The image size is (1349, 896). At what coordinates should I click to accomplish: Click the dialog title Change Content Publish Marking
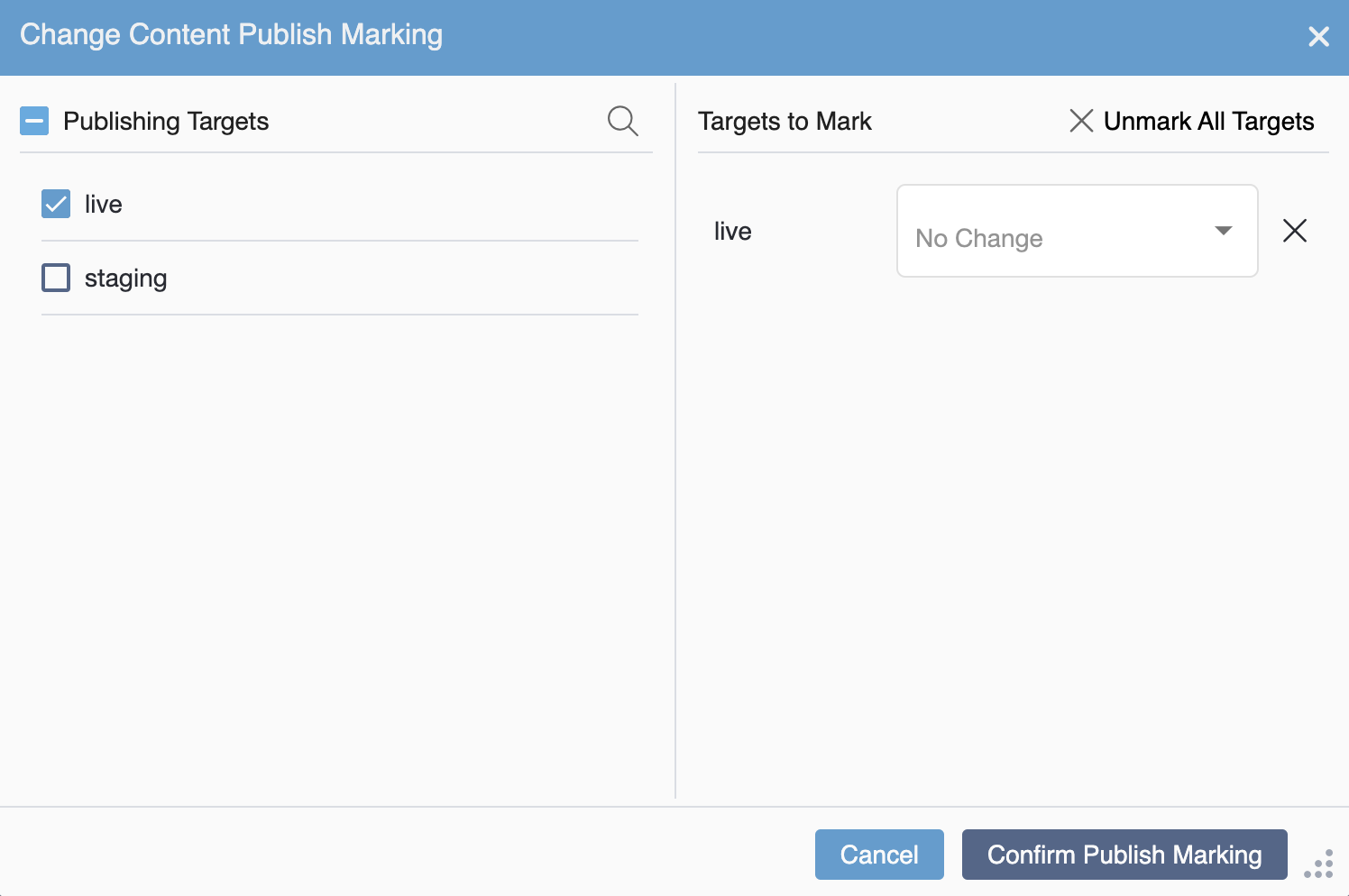232,35
